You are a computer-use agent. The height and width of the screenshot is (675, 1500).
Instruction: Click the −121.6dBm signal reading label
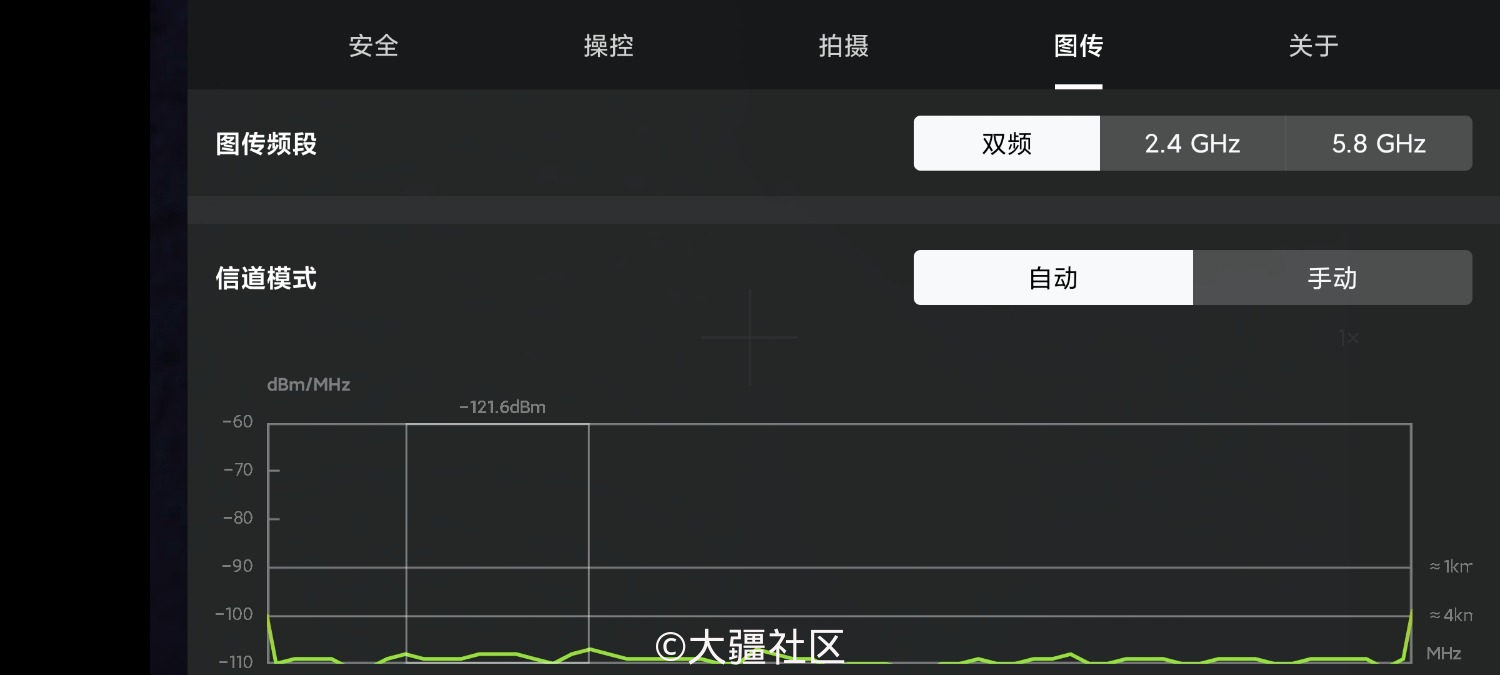501,407
